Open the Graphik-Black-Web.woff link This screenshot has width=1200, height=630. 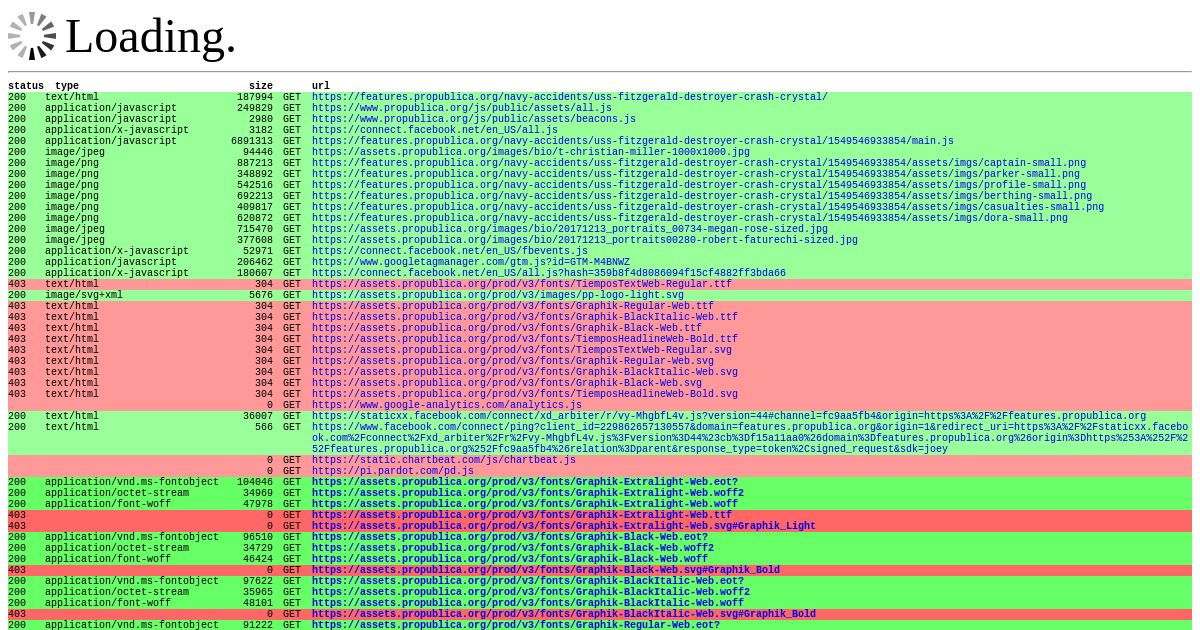click(510, 559)
